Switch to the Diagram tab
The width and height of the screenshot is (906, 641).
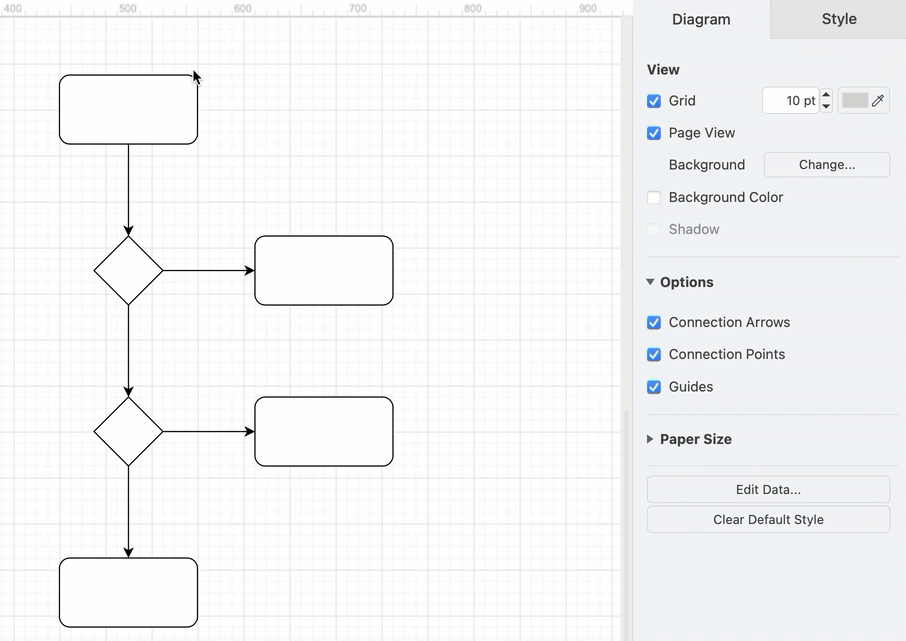pos(701,19)
